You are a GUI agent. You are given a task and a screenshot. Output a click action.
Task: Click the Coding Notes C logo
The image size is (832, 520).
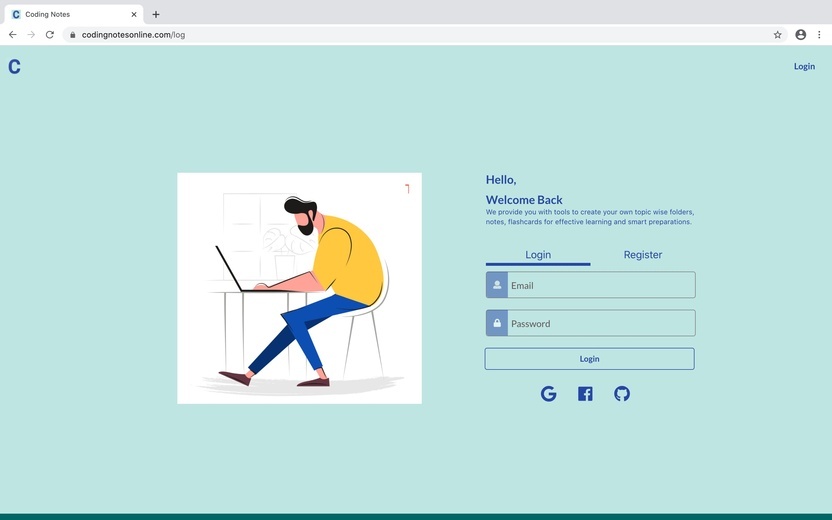coord(14,66)
